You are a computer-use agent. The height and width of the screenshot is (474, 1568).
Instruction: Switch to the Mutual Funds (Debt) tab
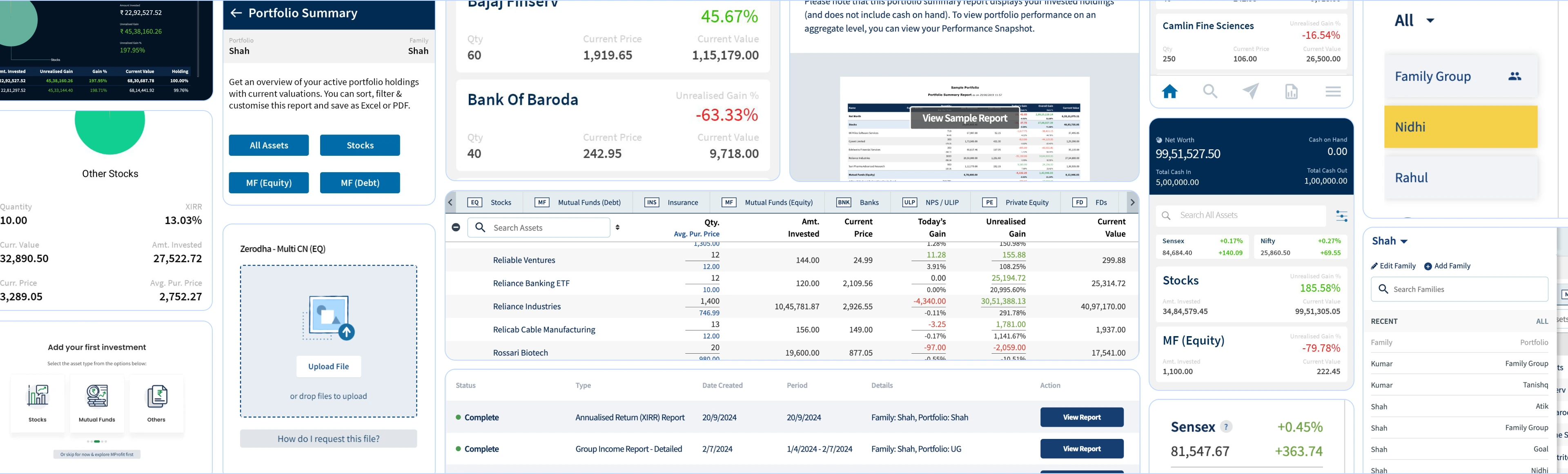tap(578, 202)
